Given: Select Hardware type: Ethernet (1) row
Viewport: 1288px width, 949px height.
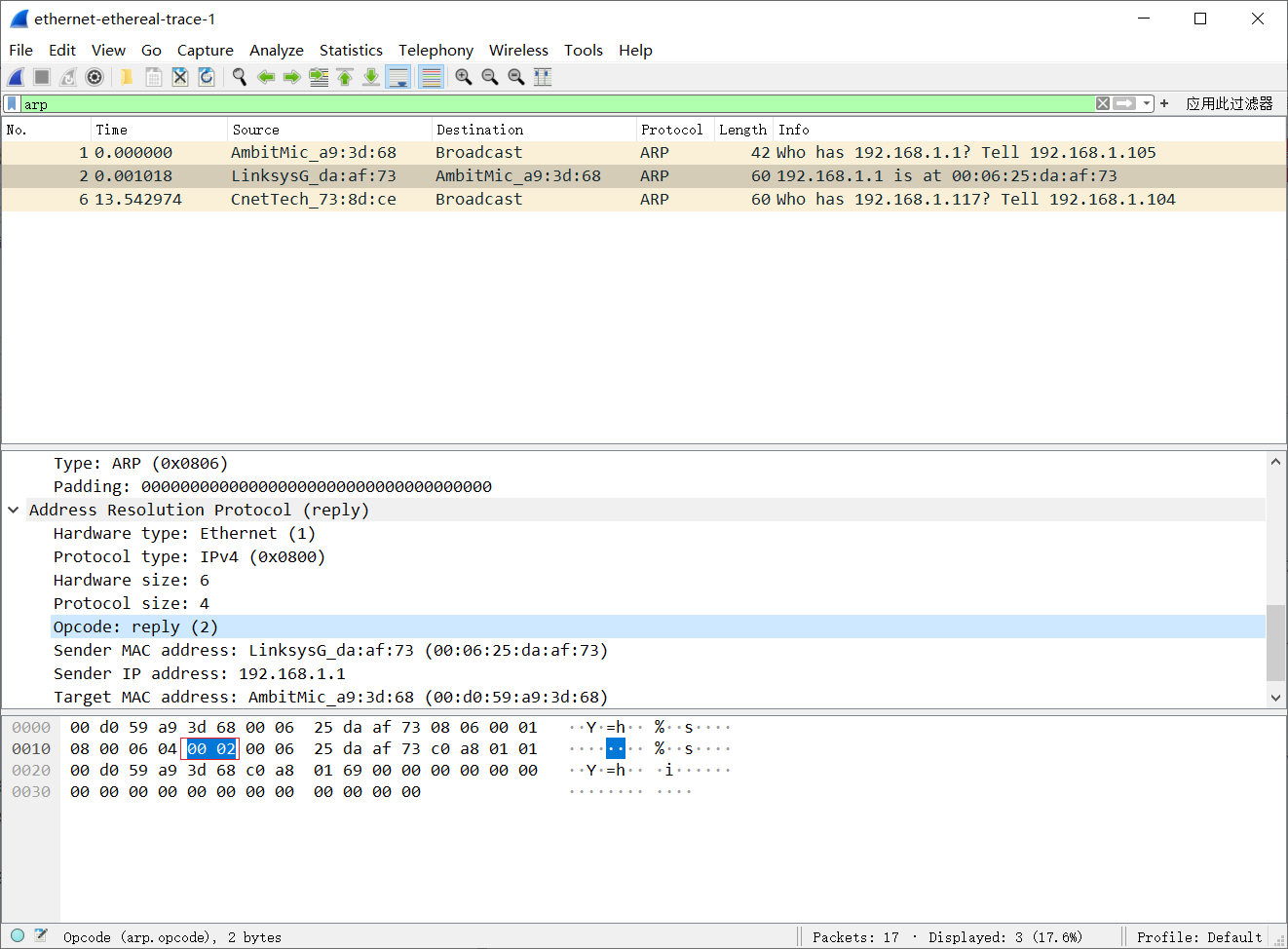Looking at the screenshot, I should click(658, 533).
